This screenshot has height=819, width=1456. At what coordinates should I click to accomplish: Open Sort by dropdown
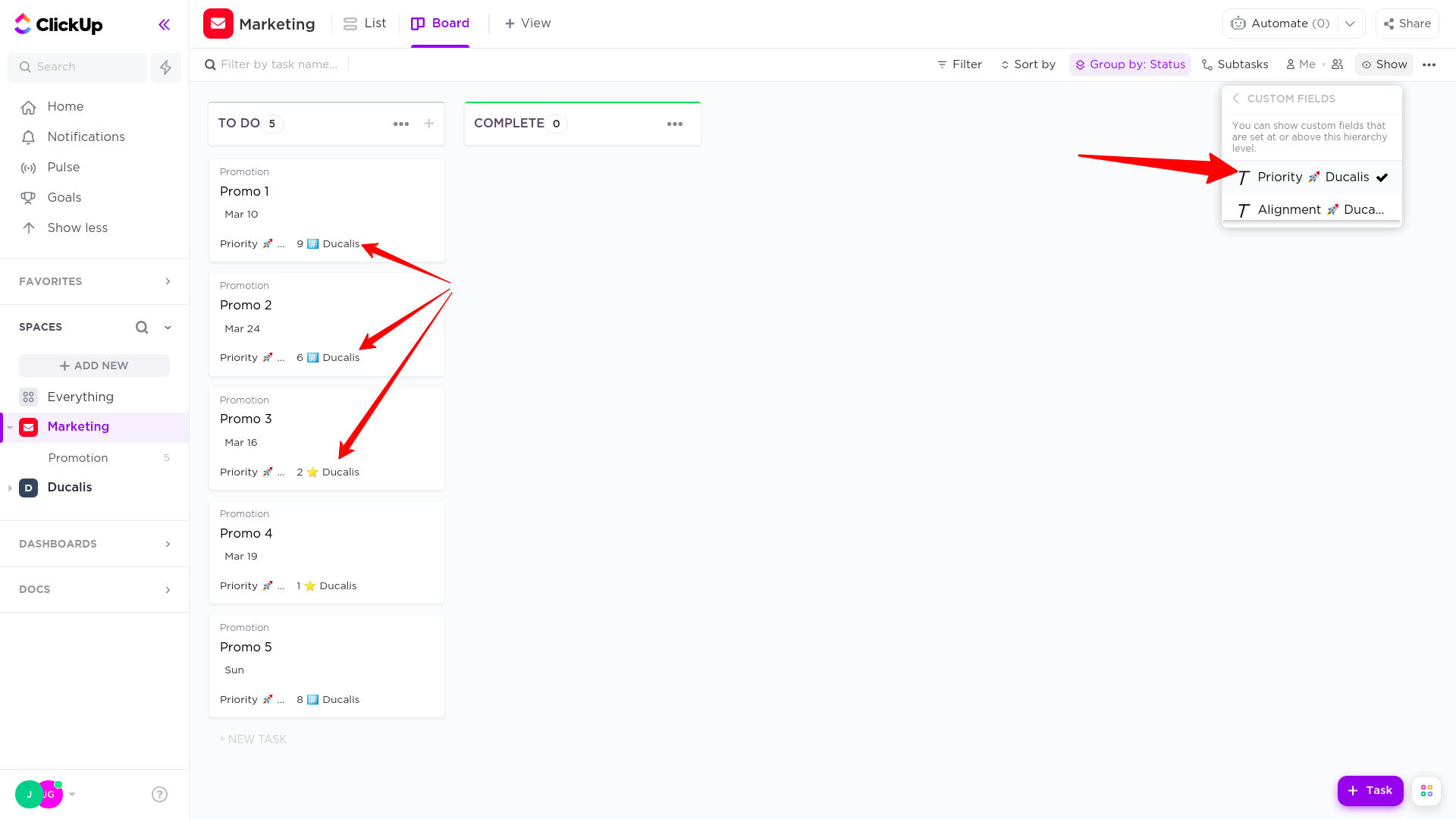point(1028,64)
